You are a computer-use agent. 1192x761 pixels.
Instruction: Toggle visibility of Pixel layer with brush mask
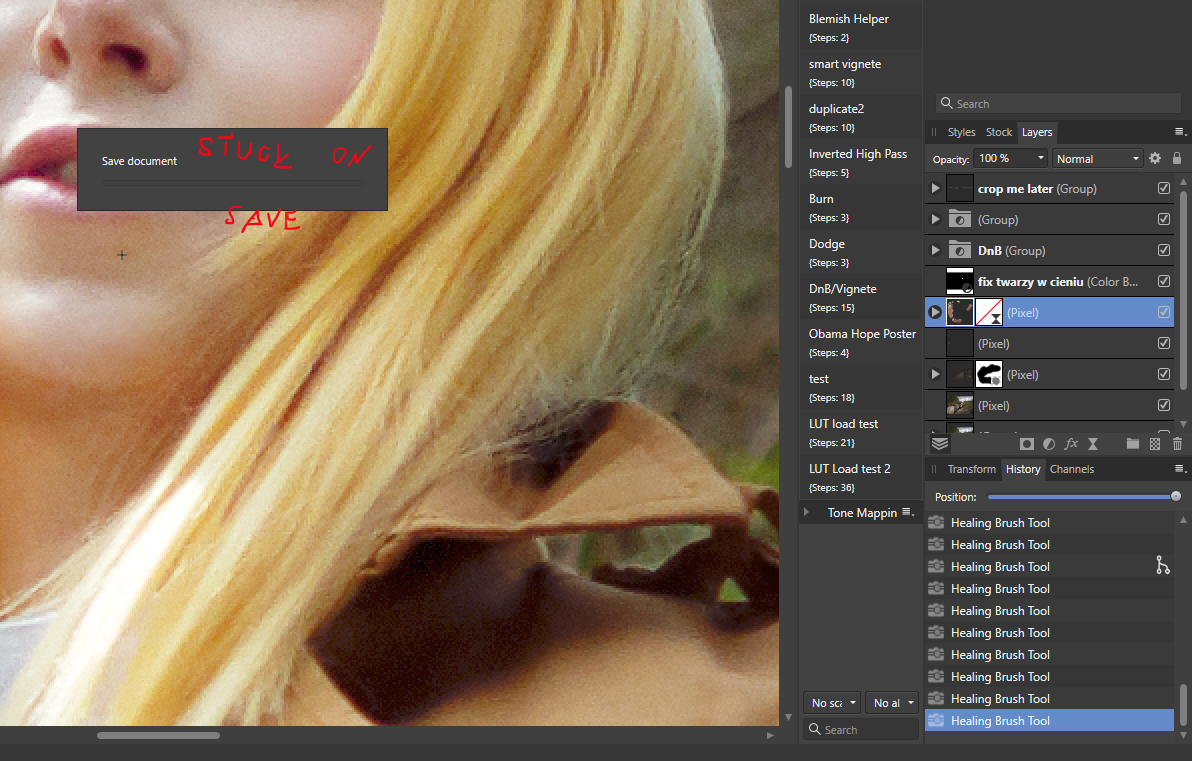coord(1164,374)
